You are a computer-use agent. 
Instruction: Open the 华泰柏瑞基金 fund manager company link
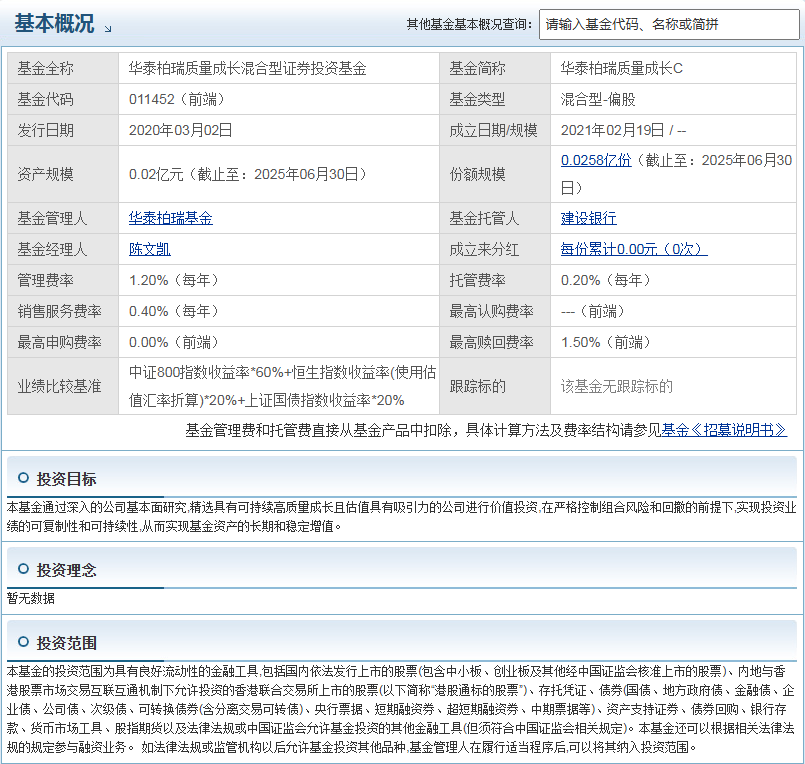[x=170, y=218]
